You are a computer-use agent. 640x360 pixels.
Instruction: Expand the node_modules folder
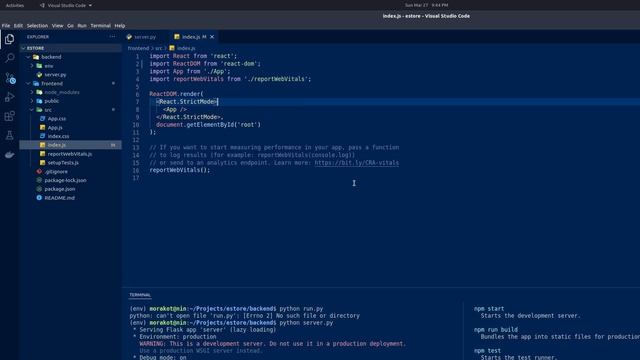click(32, 92)
